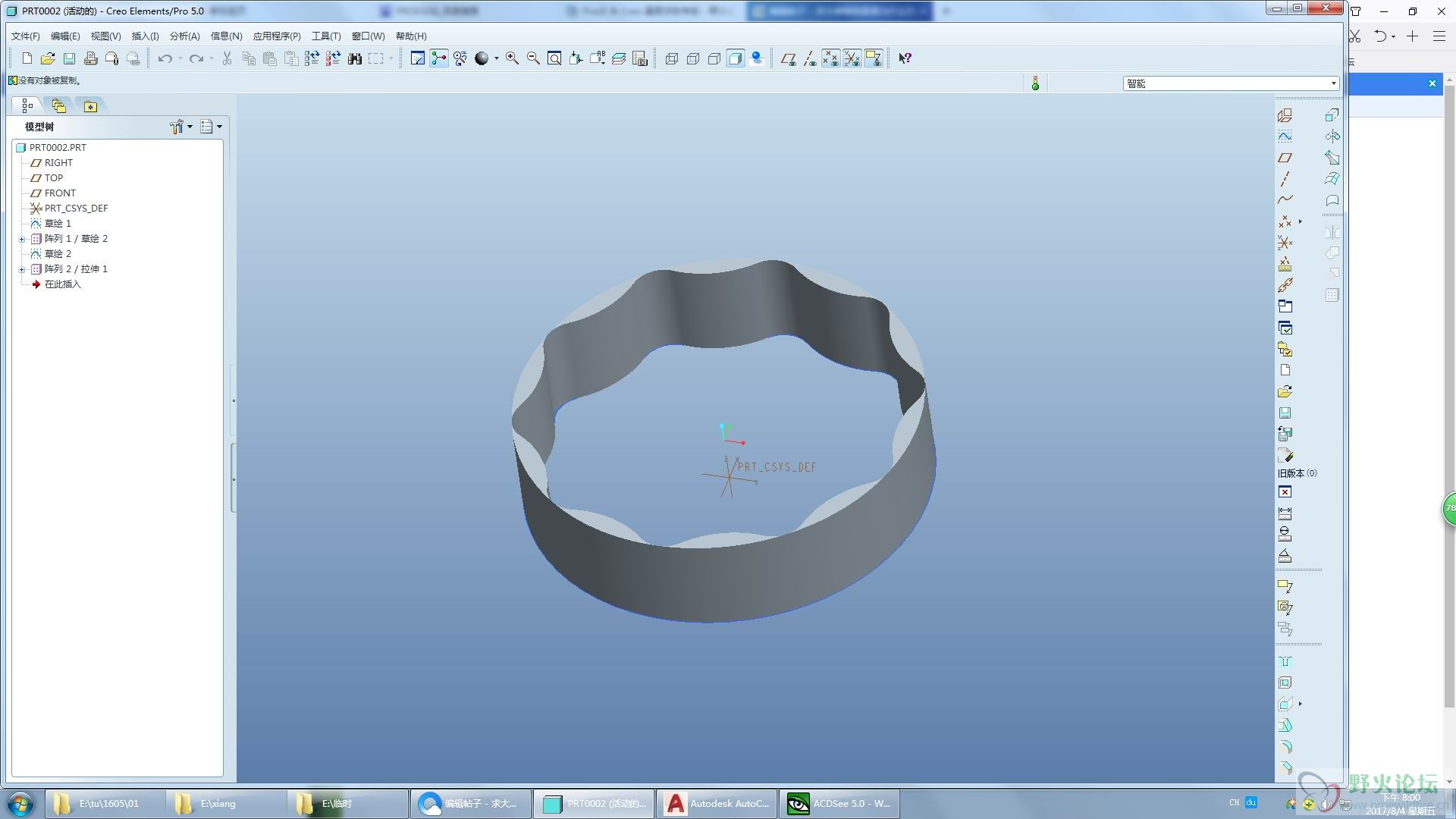This screenshot has height=819, width=1456.
Task: Click the undo arrow
Action: [x=164, y=58]
